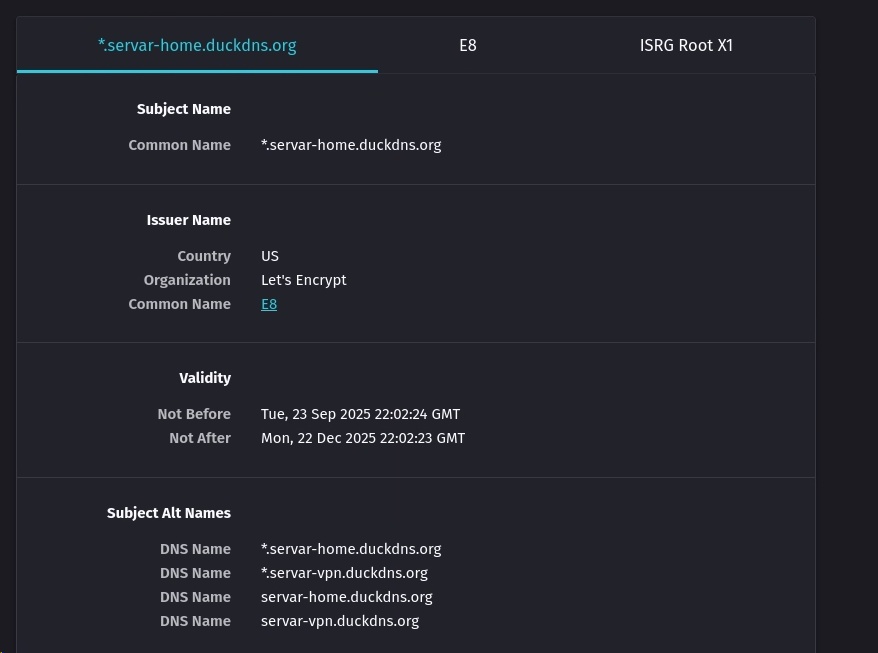Image resolution: width=878 pixels, height=653 pixels.
Task: Click the issuer country value US
Action: pyautogui.click(x=270, y=256)
